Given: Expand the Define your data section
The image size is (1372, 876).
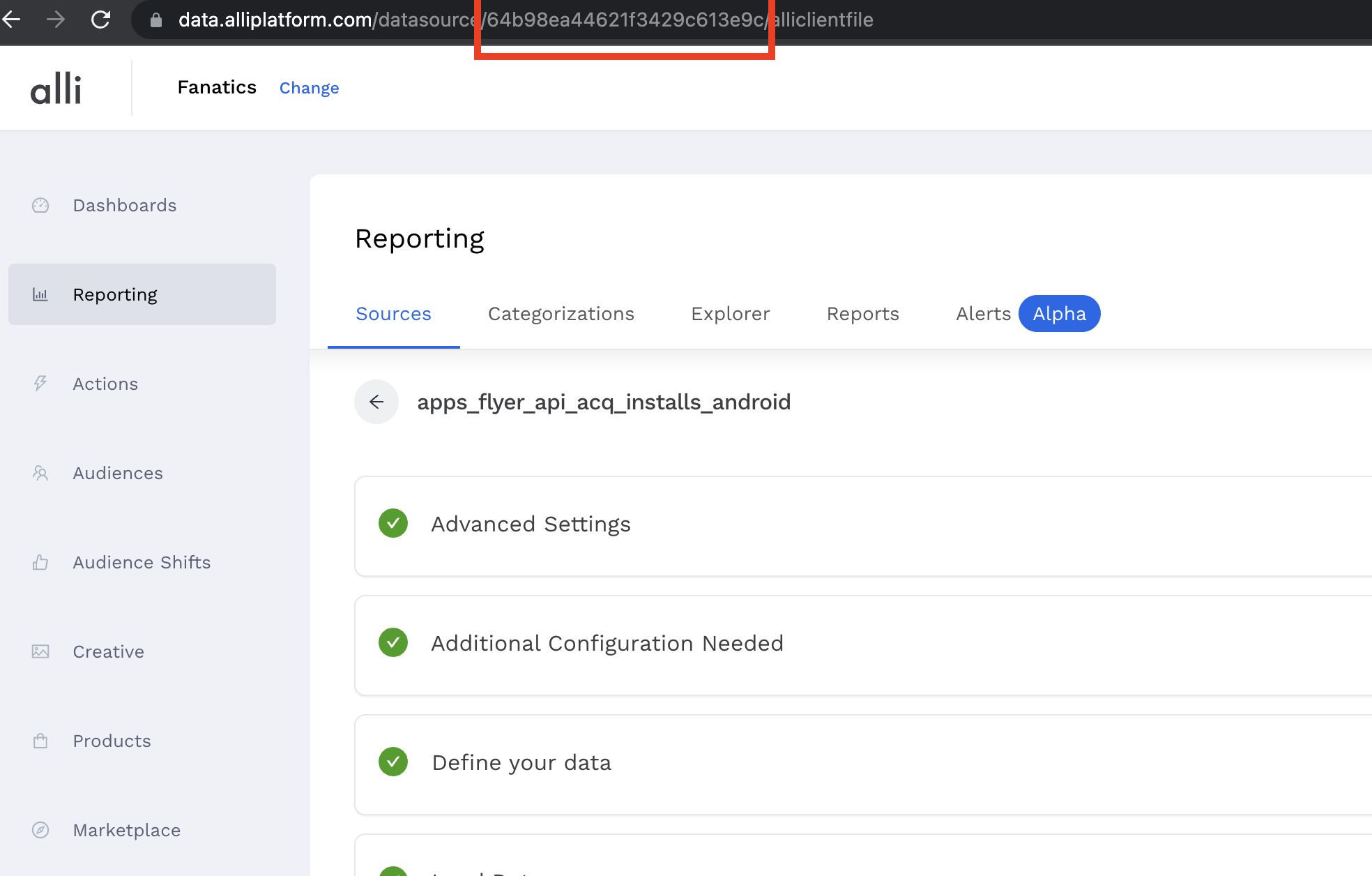Looking at the screenshot, I should click(x=521, y=762).
